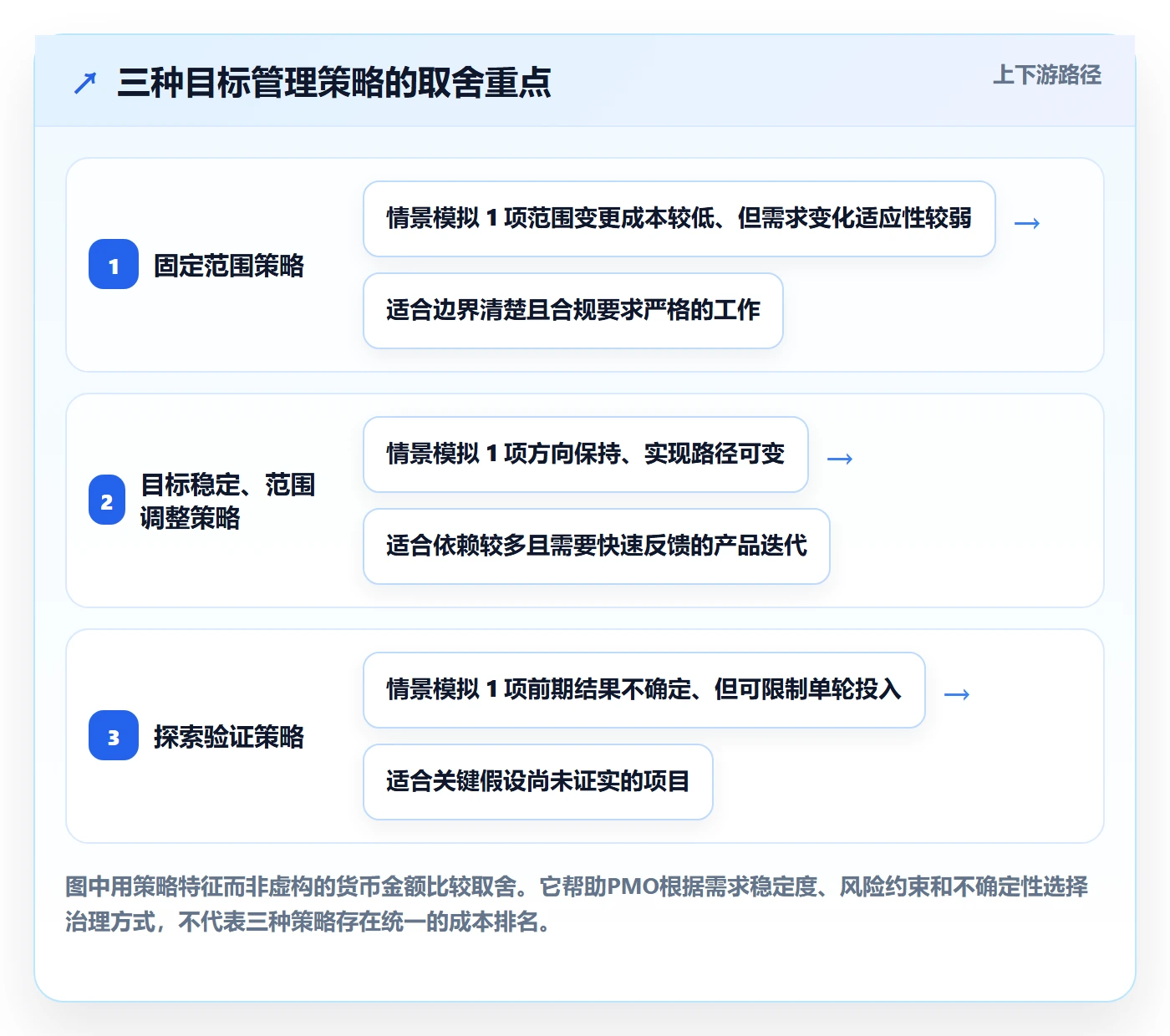Viewport: 1170px width, 1036px height.
Task: Click the arrow after 前期结果不确定 chip
Action: (x=957, y=694)
